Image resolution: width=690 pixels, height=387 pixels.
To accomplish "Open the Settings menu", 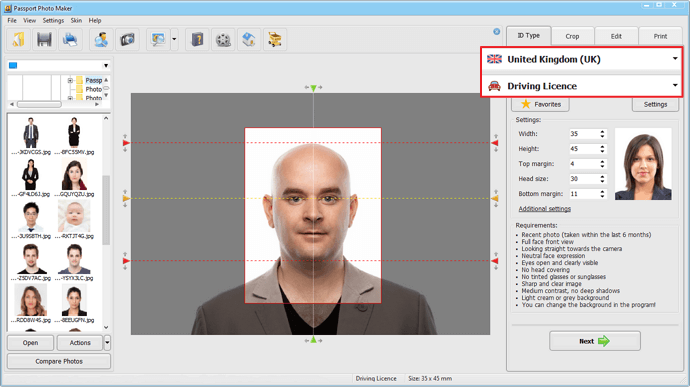I will (x=53, y=20).
